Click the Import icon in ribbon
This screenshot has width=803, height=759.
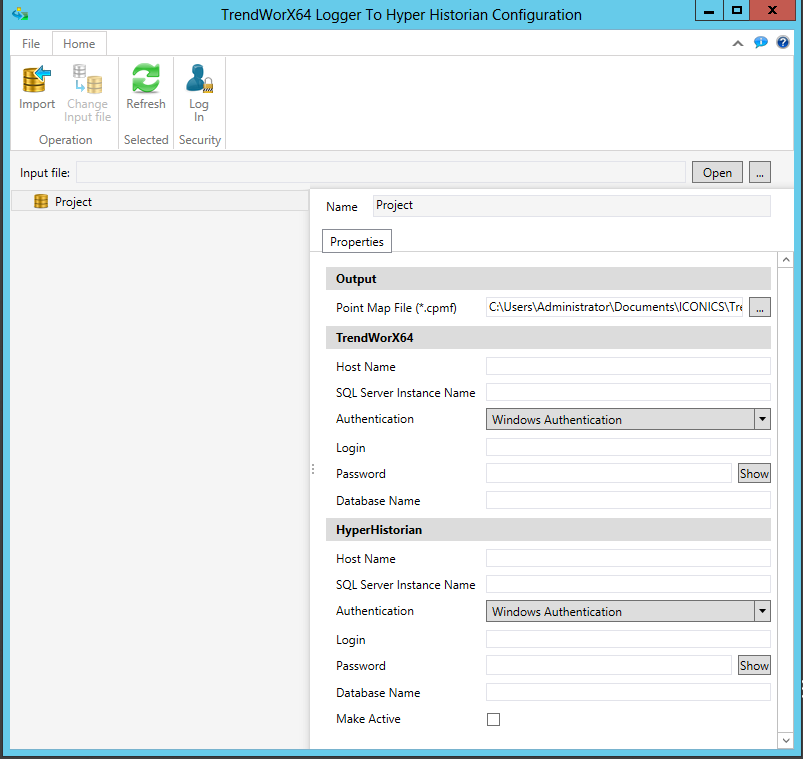point(37,80)
